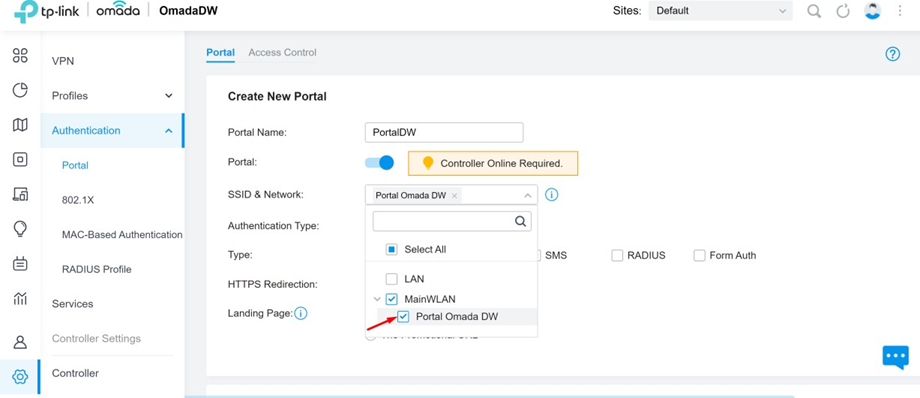
Task: Open the Sites Default dropdown
Action: 721,11
